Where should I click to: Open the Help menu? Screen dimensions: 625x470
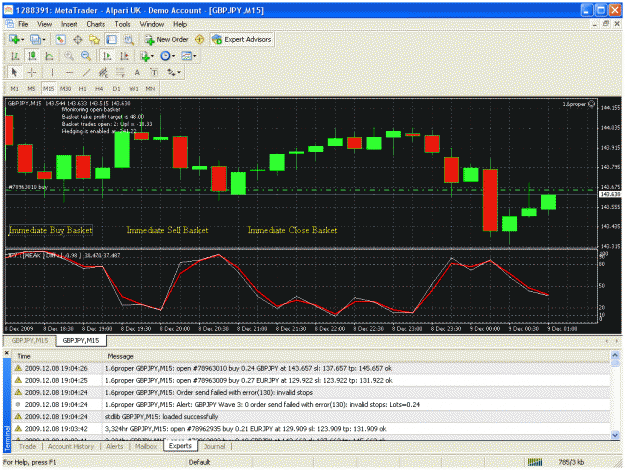(180, 24)
